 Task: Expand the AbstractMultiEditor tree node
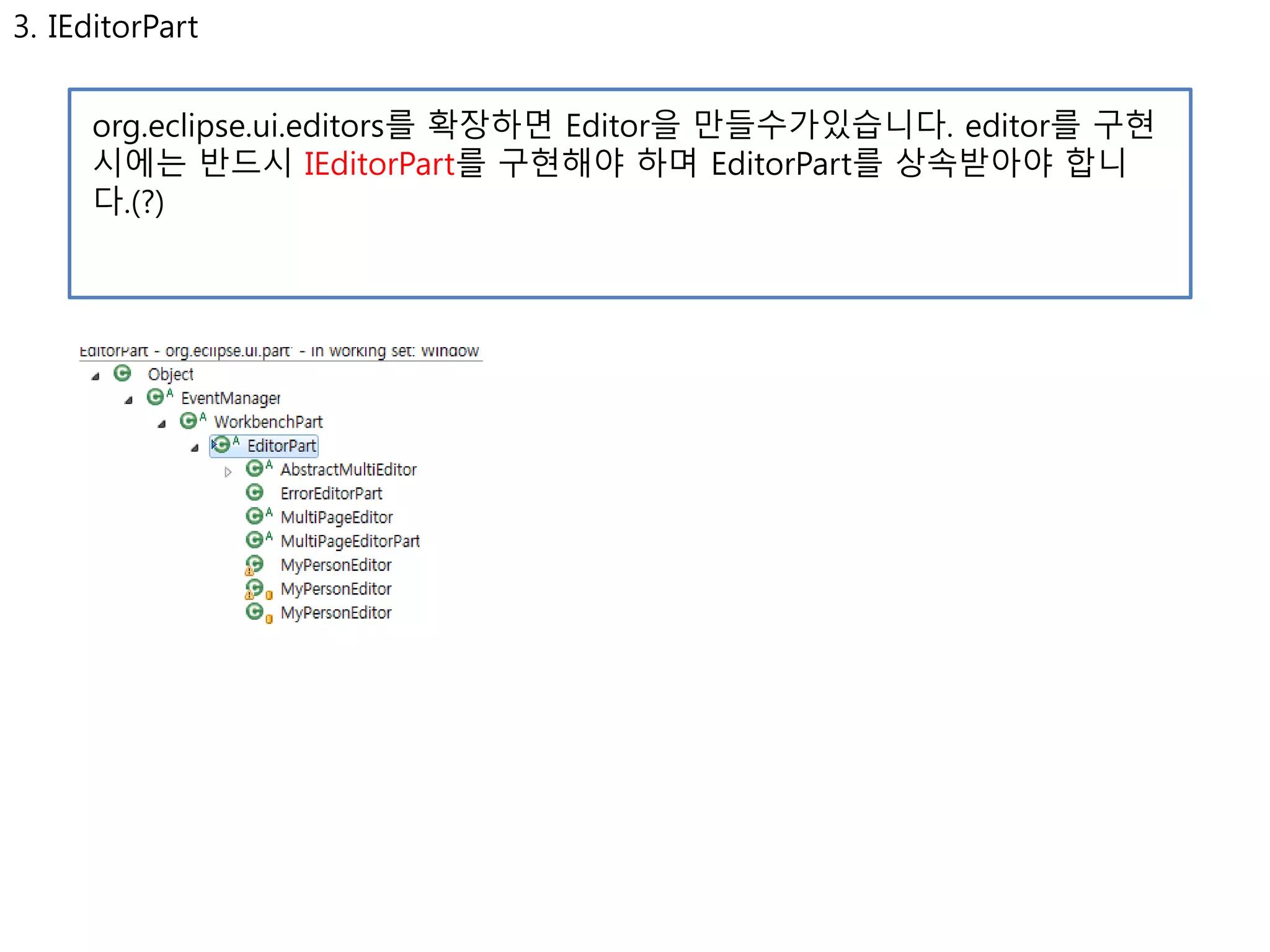click(228, 472)
